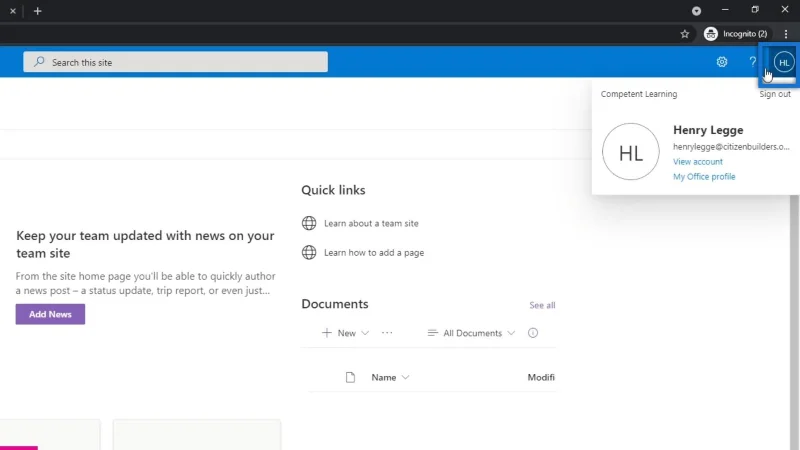Click the file type column icon
The image size is (800, 450).
[350, 378]
